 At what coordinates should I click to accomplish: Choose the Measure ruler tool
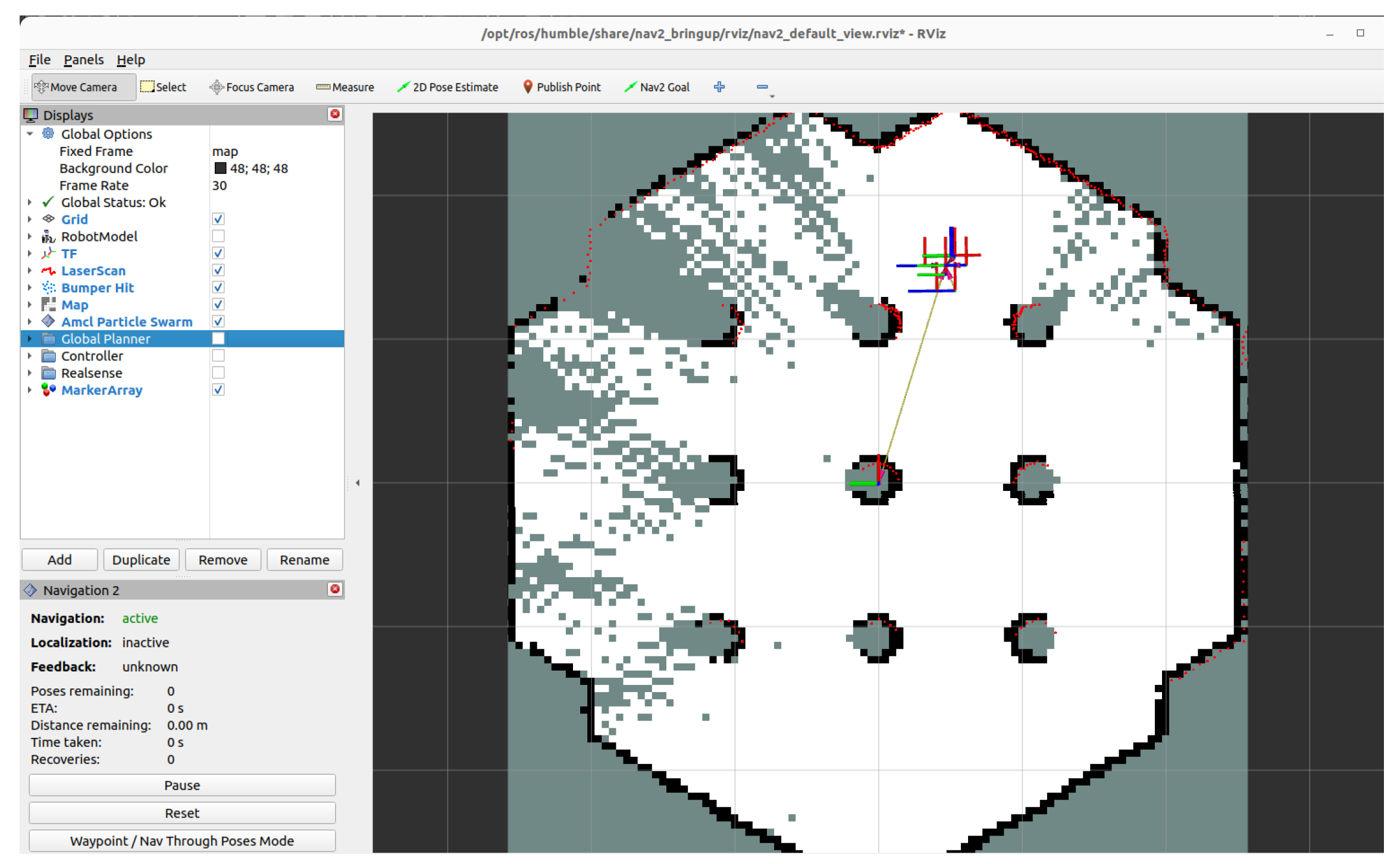coord(345,87)
